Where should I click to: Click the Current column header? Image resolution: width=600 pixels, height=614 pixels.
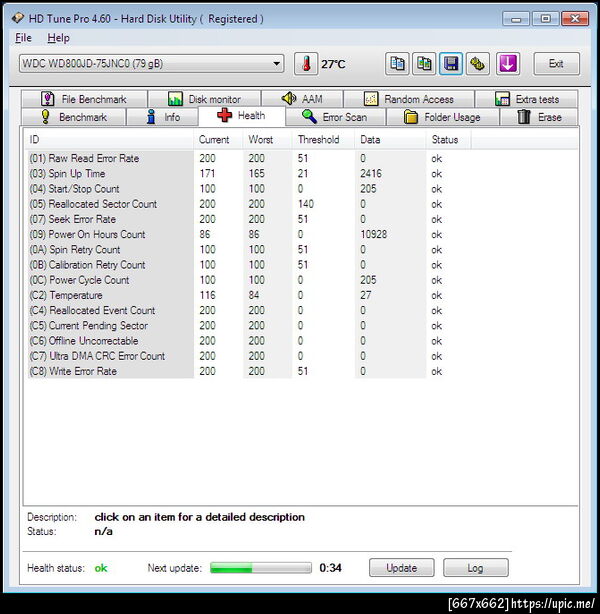pos(218,140)
